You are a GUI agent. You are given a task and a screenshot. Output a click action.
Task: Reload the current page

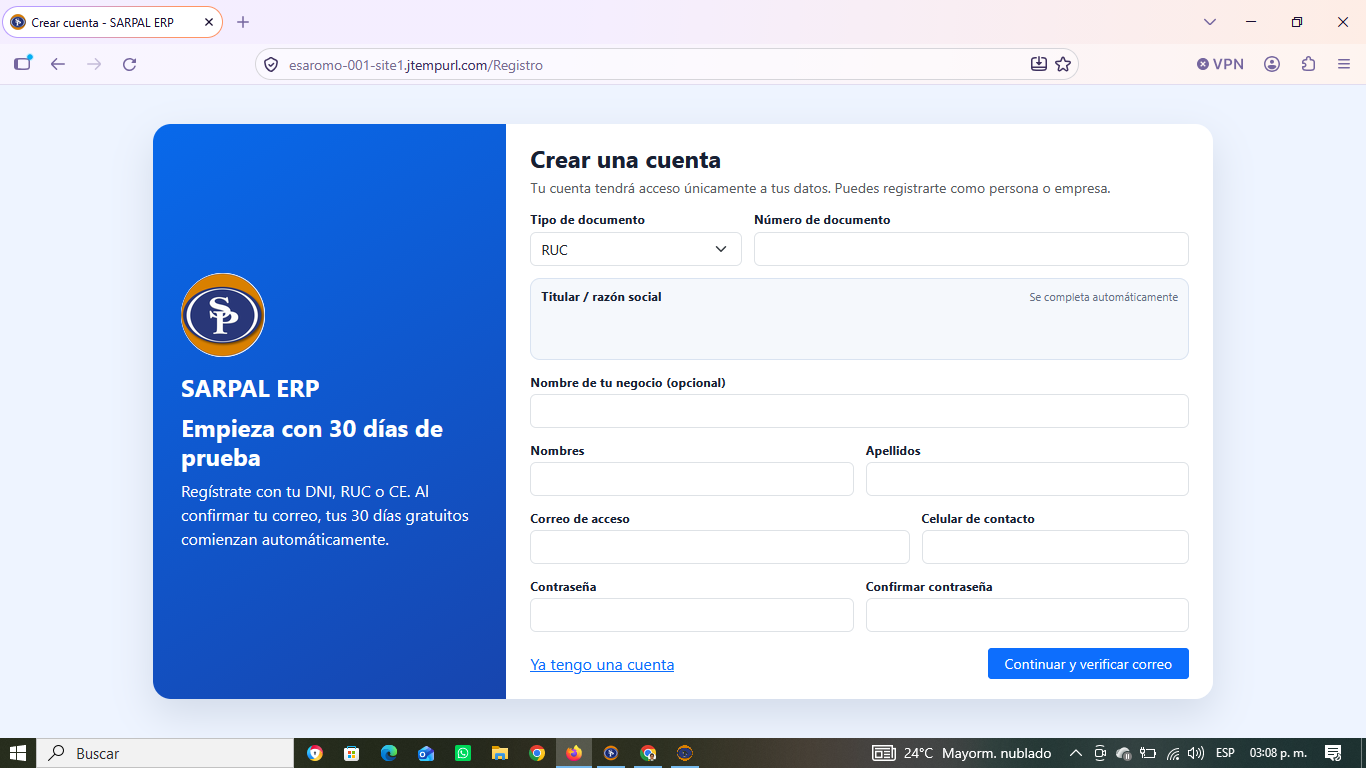(x=129, y=64)
